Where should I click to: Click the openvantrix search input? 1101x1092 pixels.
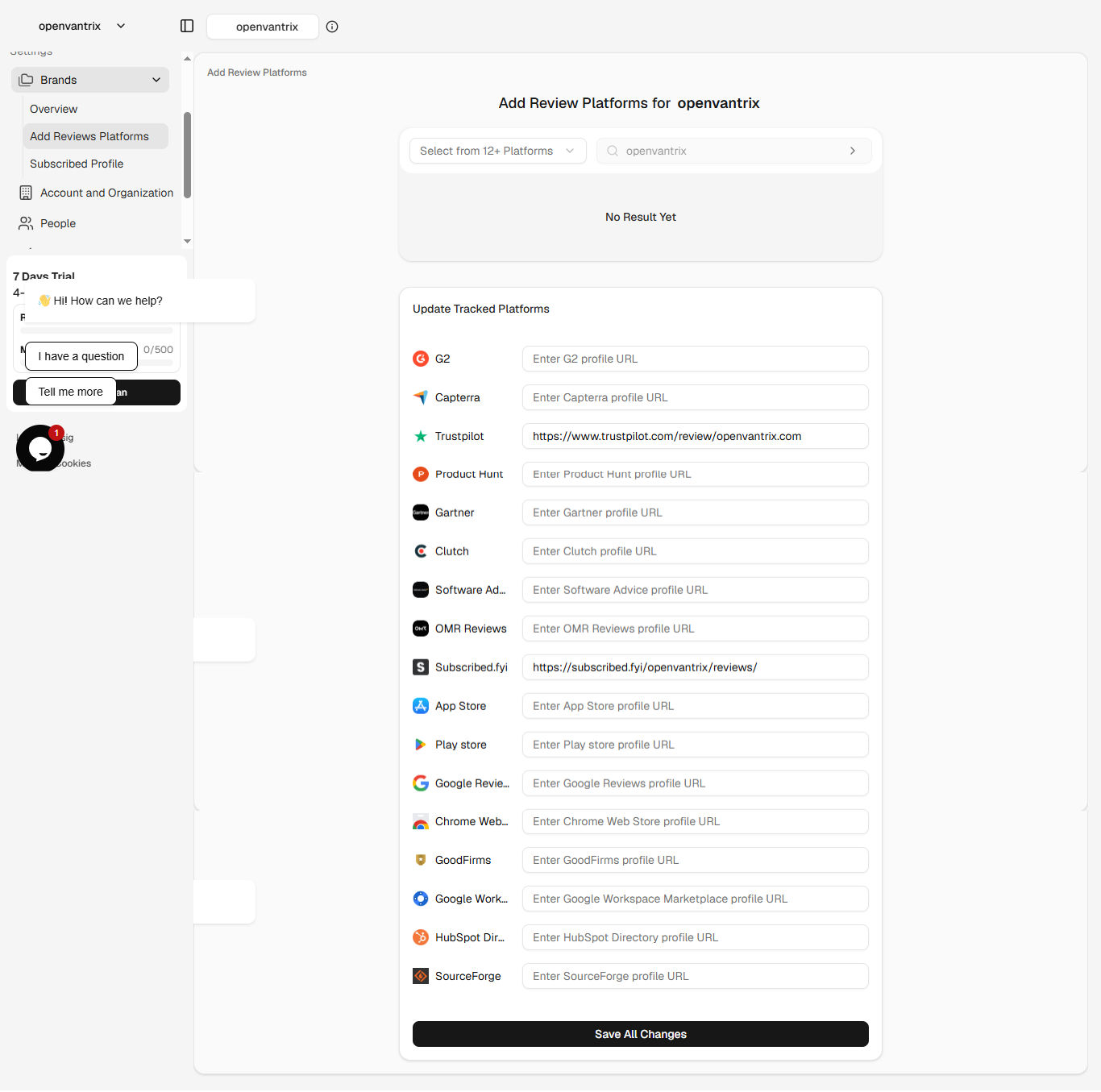(x=733, y=151)
